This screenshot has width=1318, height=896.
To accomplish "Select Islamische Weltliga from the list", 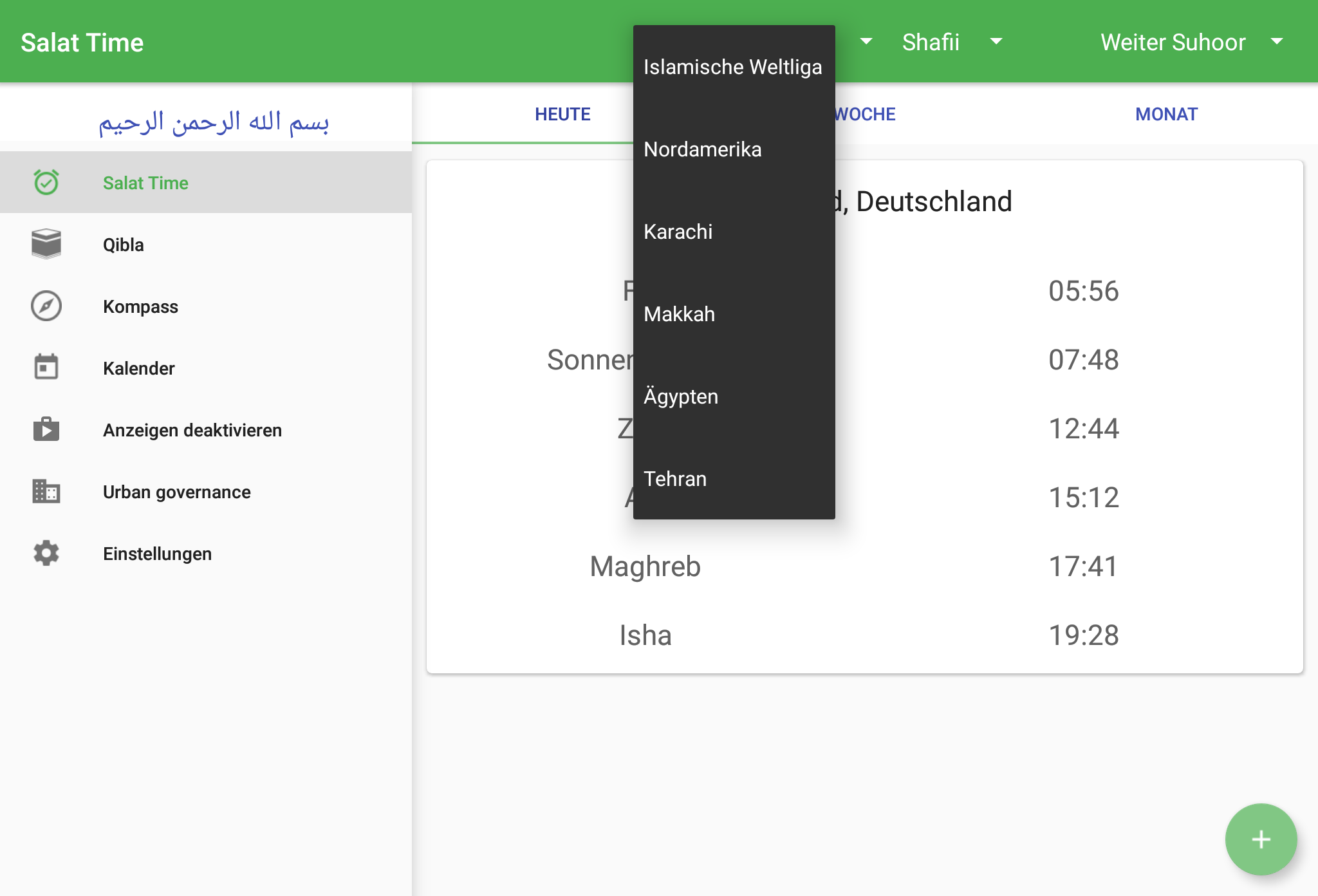I will point(732,67).
